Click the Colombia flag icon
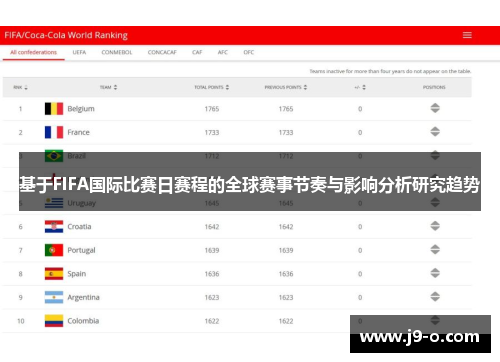The image size is (500, 362). pos(54,321)
